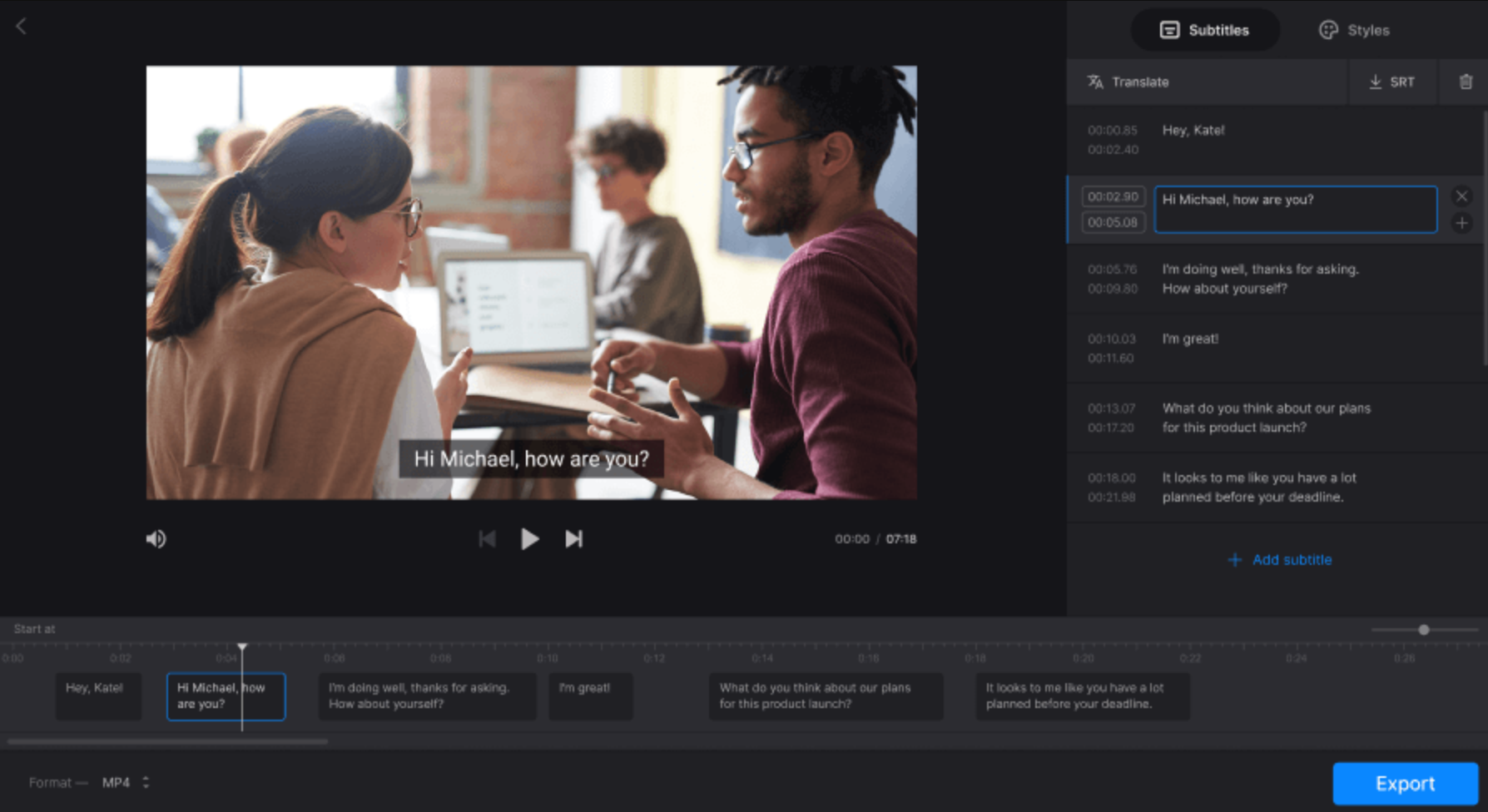Play the video preview
Screen dimensions: 1488x812
(x=530, y=538)
